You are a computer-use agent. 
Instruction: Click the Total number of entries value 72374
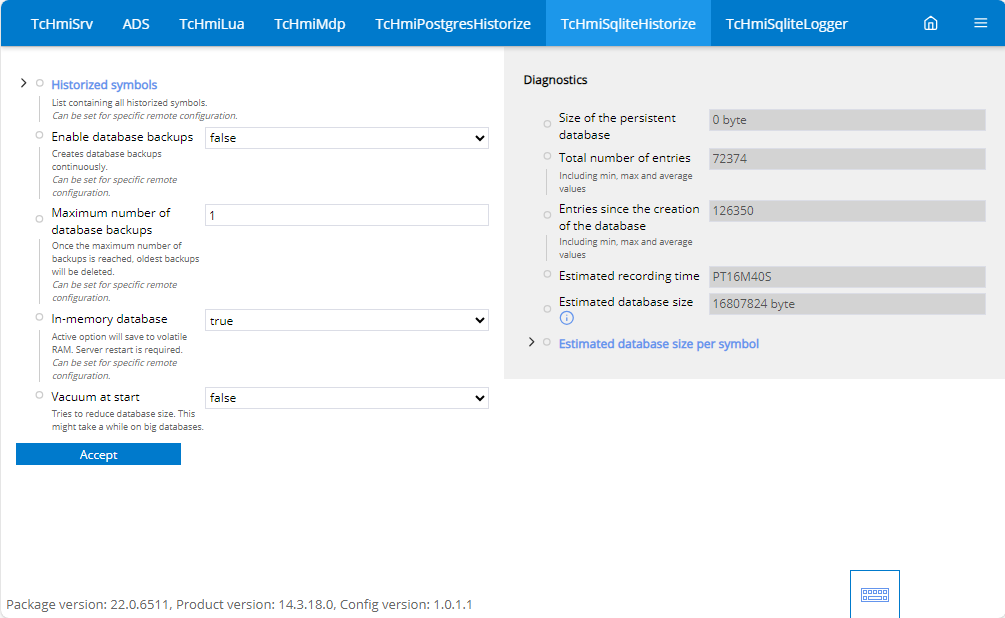(847, 158)
